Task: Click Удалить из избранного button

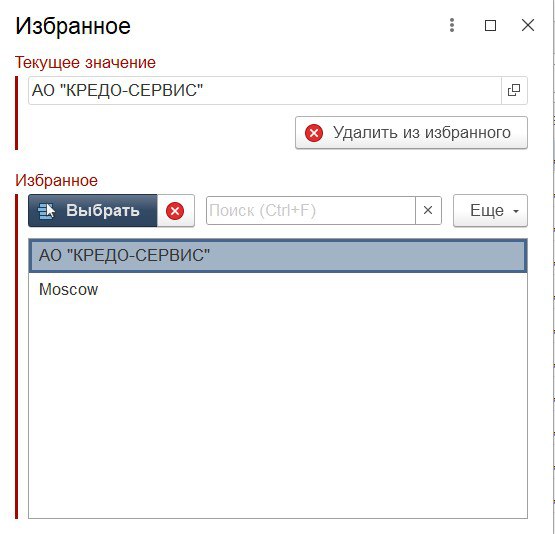Action: (411, 133)
